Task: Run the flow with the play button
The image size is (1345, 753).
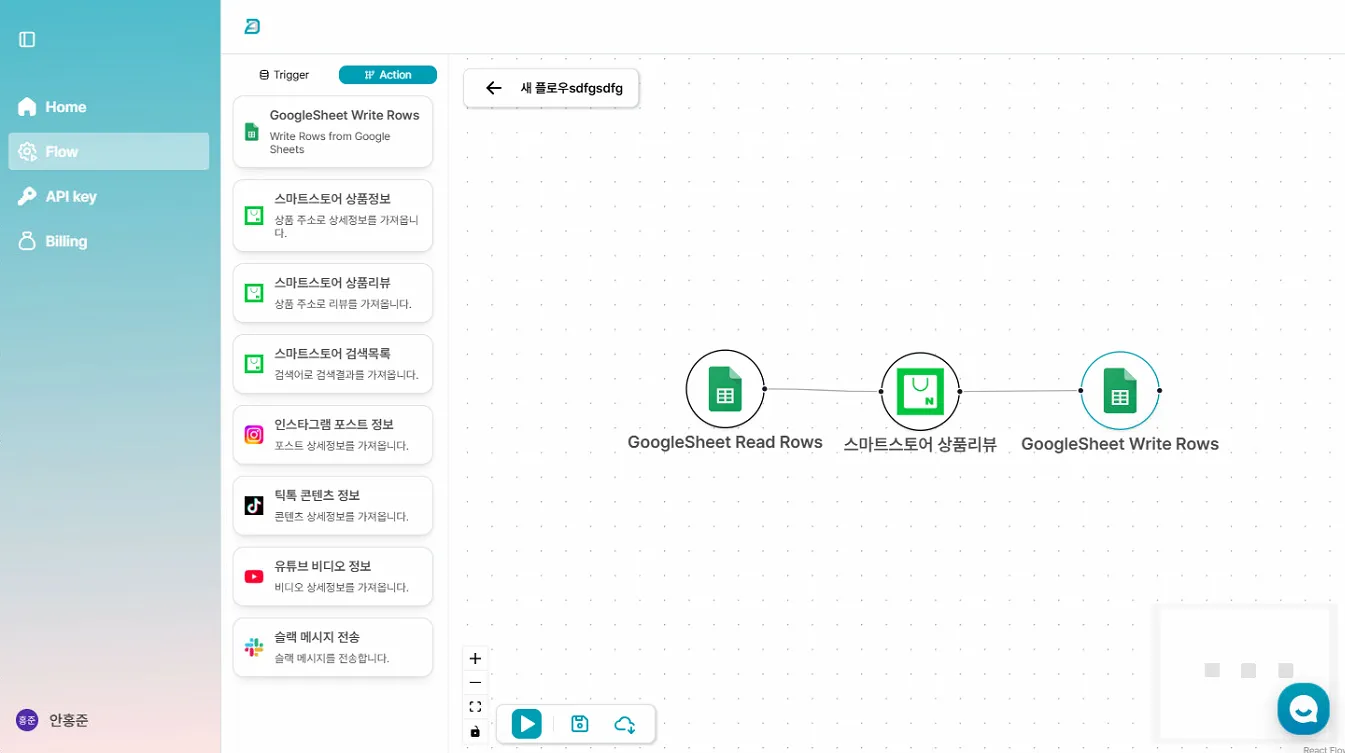Action: coord(526,724)
